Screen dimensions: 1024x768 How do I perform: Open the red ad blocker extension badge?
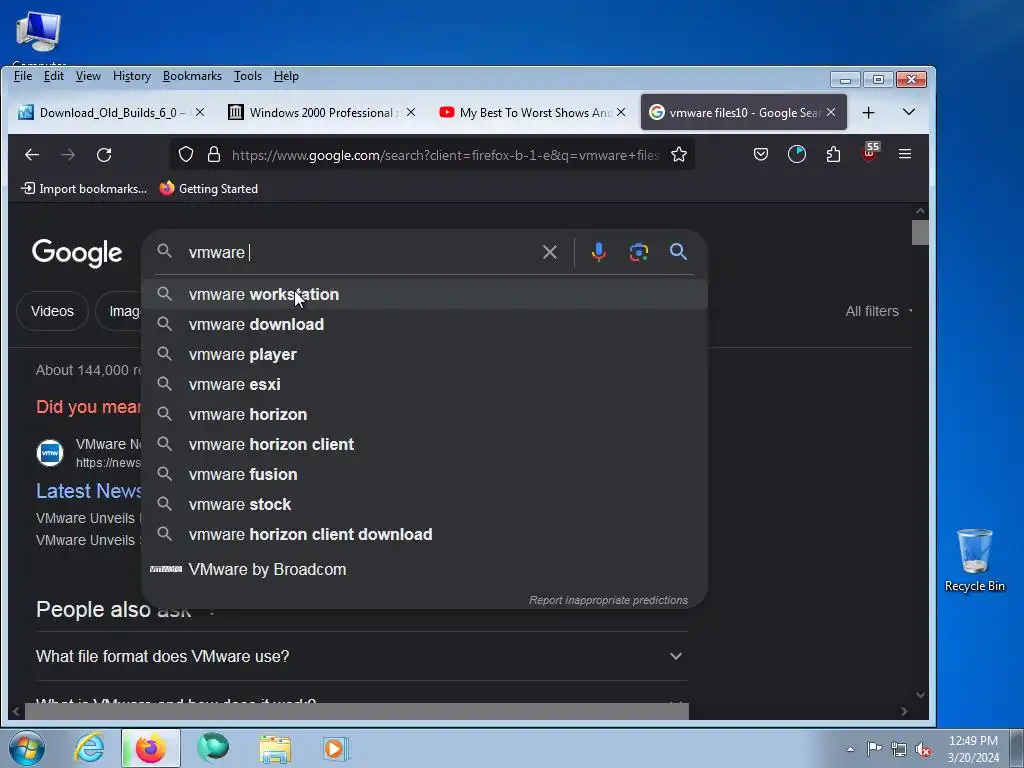[870, 153]
